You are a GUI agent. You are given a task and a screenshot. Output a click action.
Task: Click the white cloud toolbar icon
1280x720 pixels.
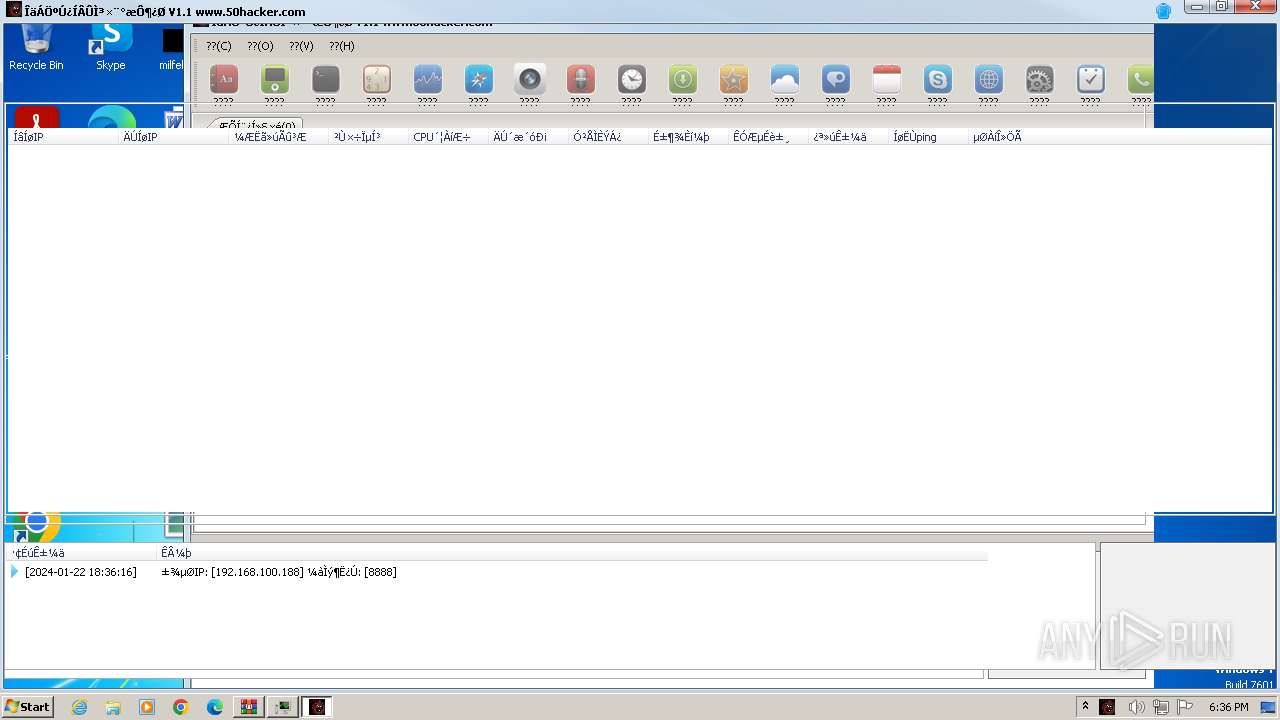784,79
